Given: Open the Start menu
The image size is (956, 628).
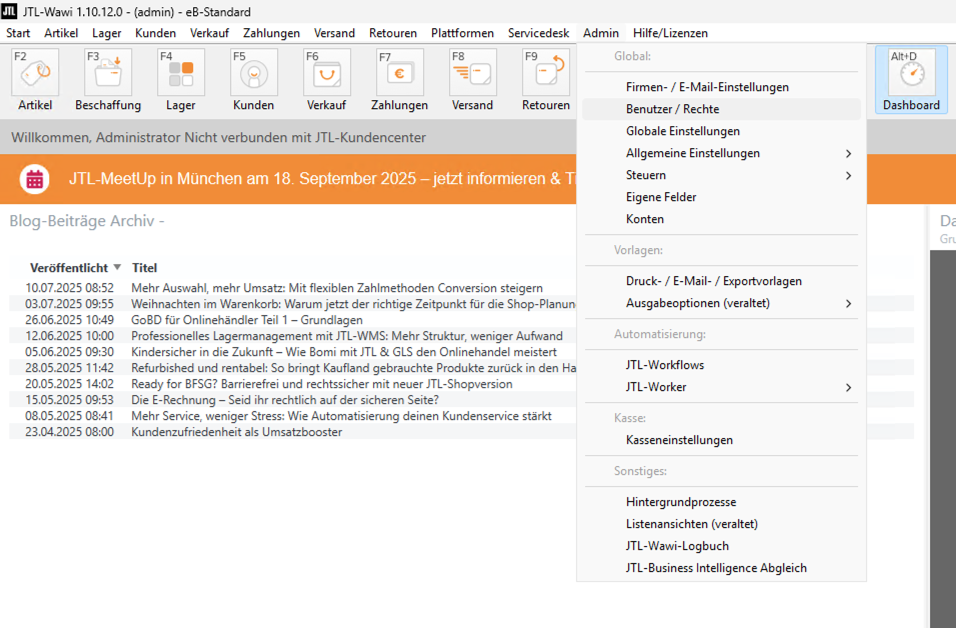Looking at the screenshot, I should pos(18,33).
